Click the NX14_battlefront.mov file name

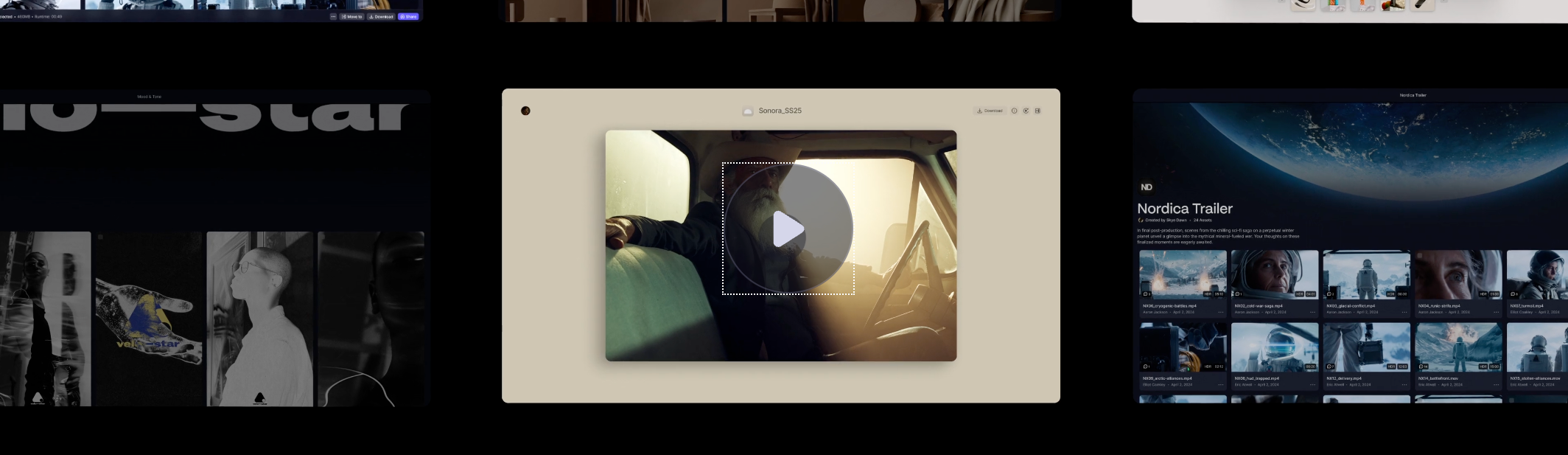[1438, 378]
